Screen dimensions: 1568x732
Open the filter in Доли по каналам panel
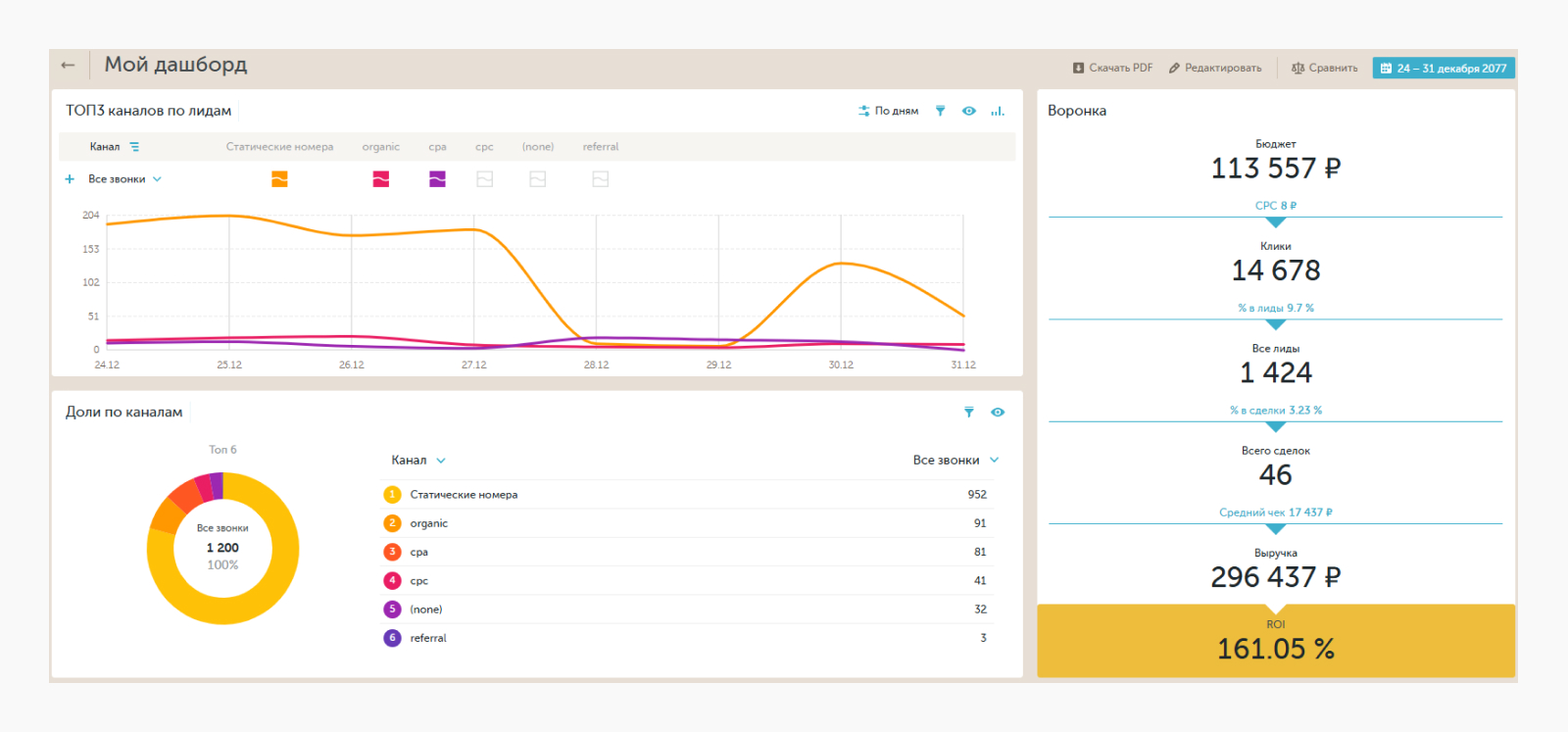click(968, 413)
